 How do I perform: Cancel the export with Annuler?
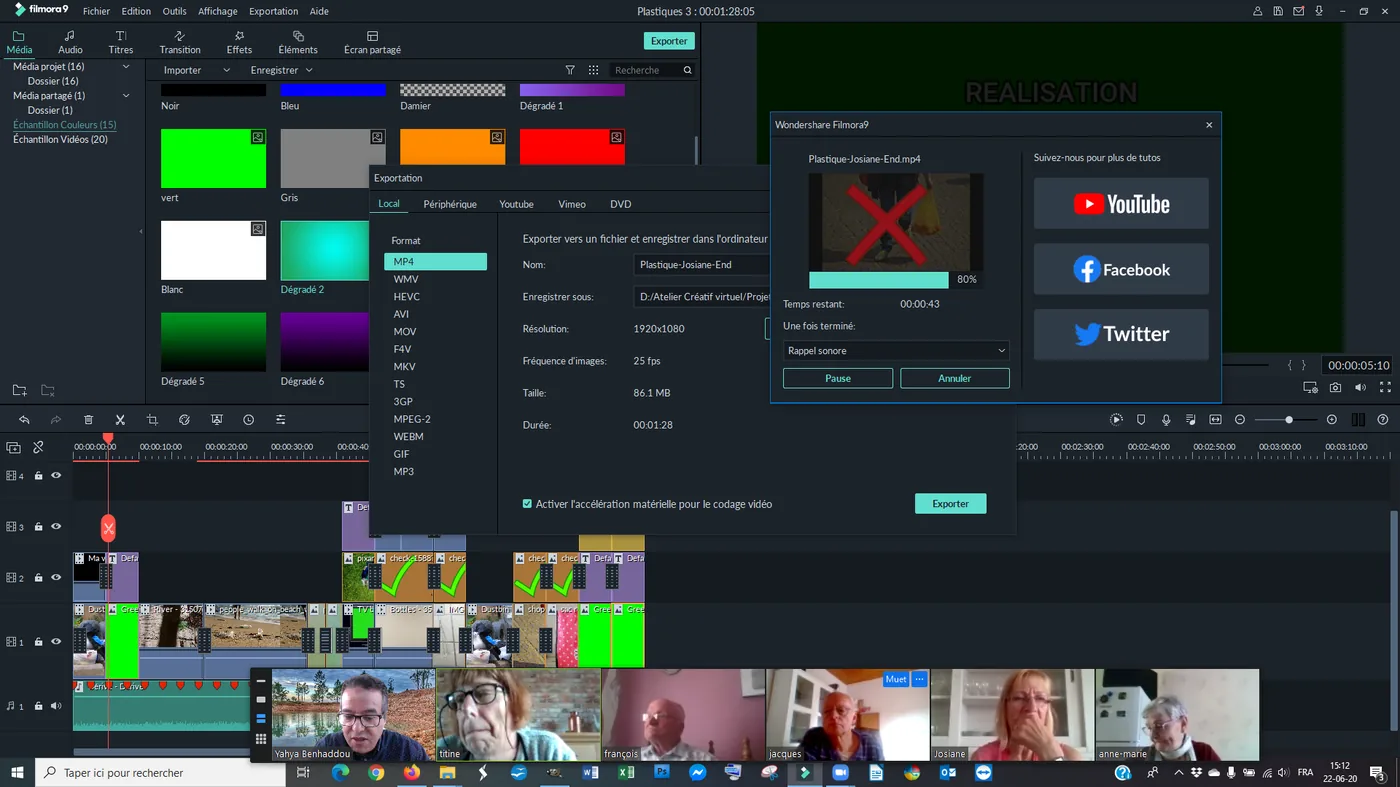click(x=955, y=378)
